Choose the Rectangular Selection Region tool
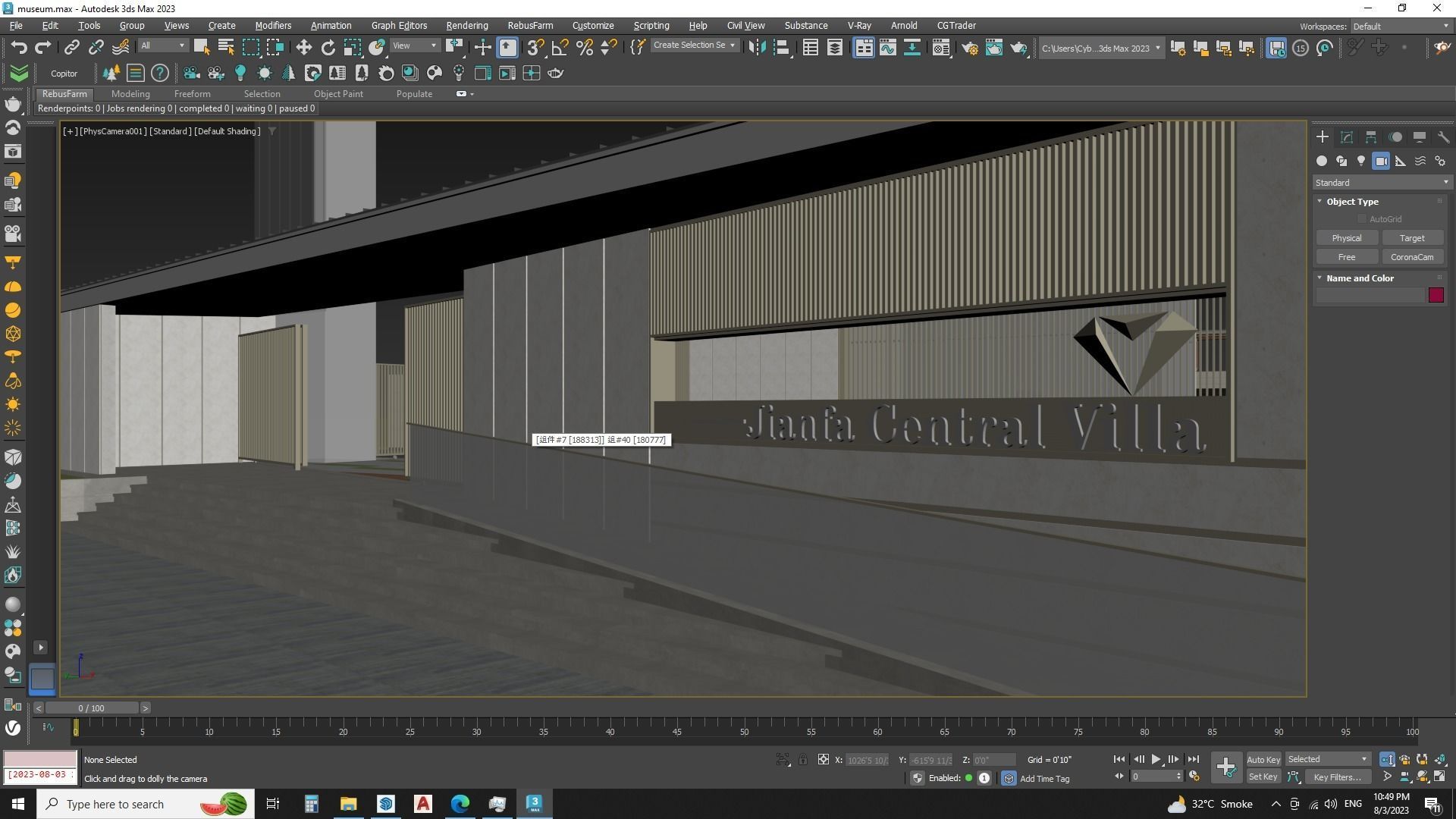The width and height of the screenshot is (1456, 819). [x=250, y=47]
